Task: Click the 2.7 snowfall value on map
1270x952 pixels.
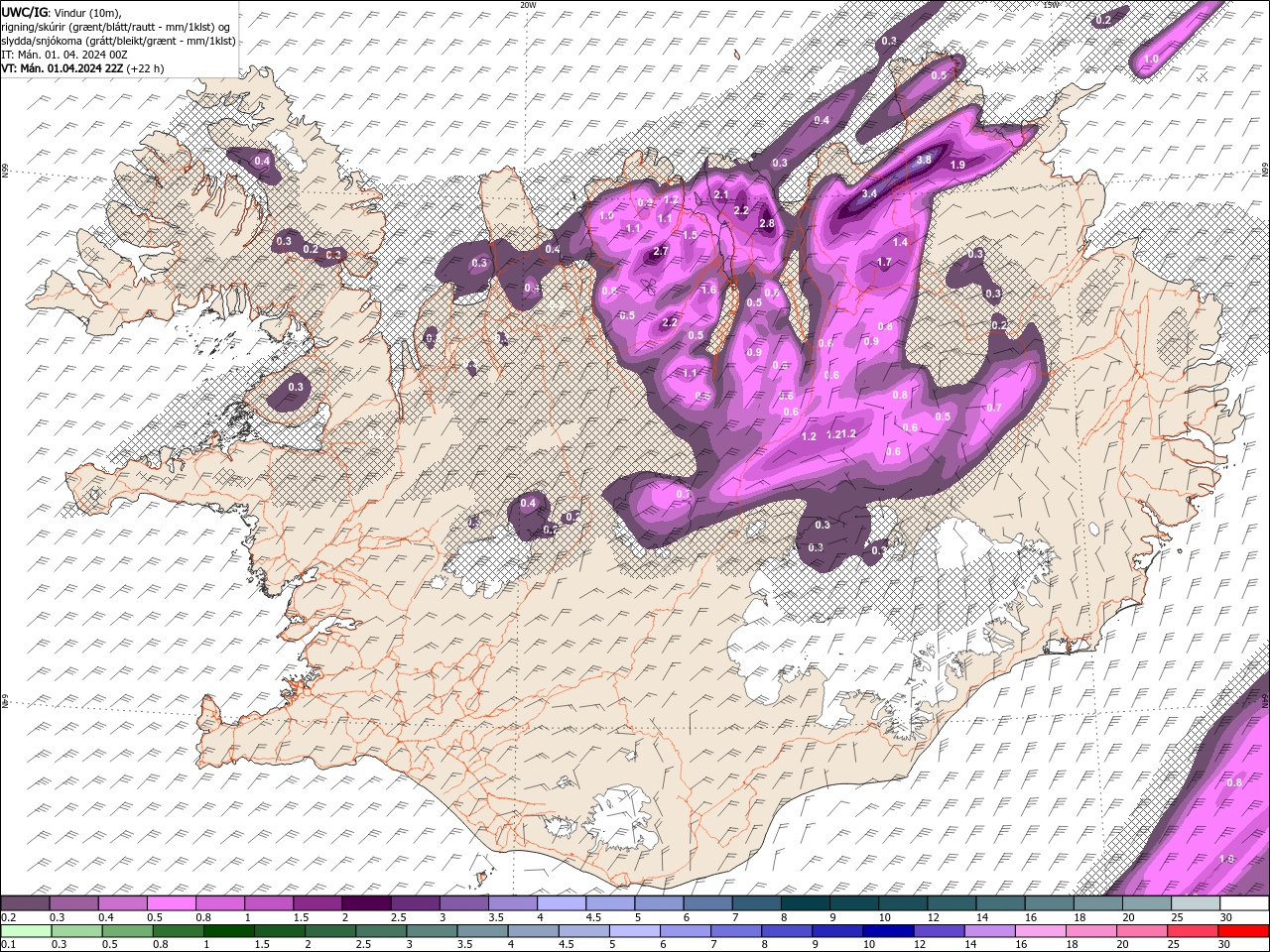Action: (x=661, y=252)
